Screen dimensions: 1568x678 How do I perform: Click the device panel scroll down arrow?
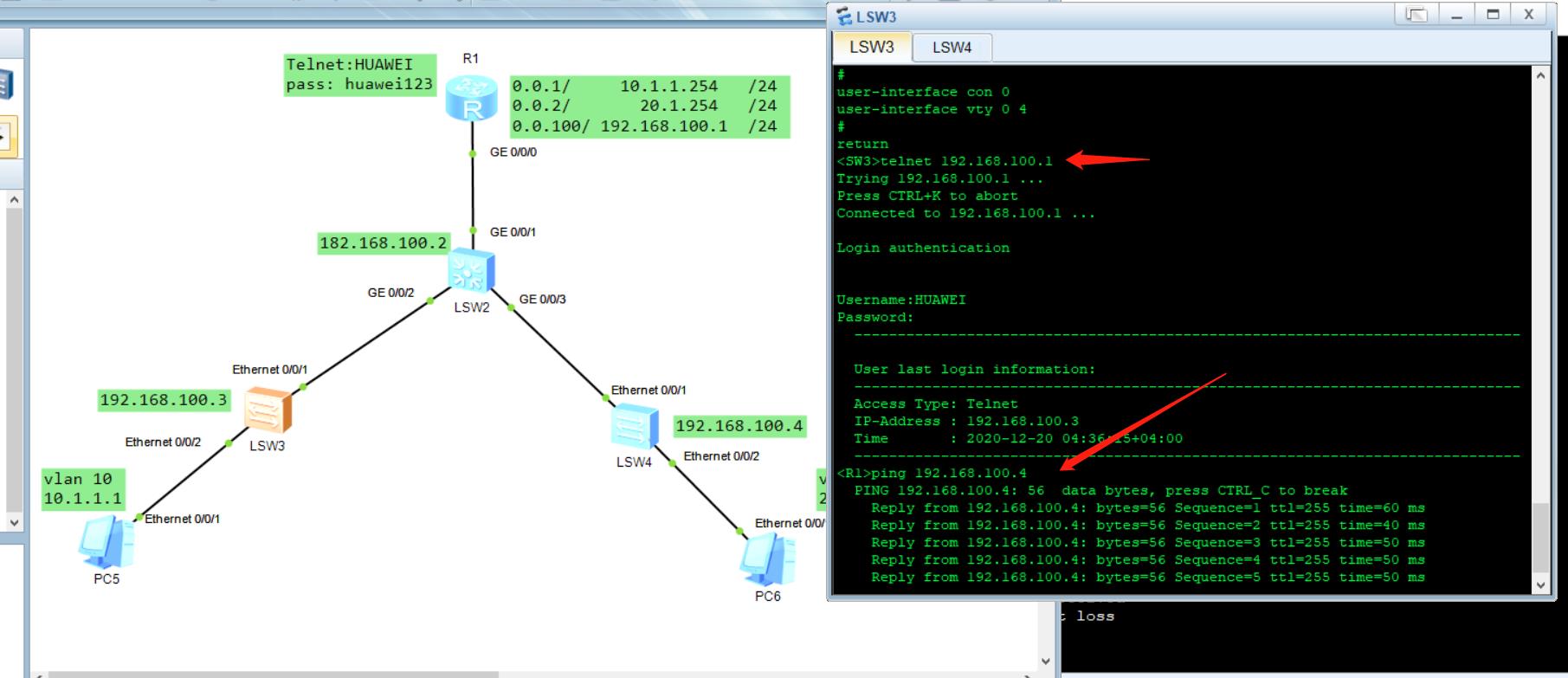tap(14, 522)
